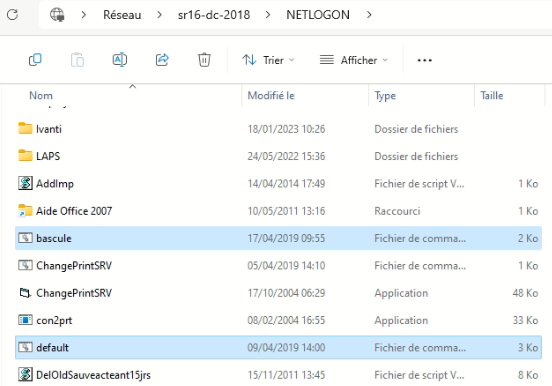
Task: Click the Rename icon in toolbar
Action: pyautogui.click(x=120, y=60)
